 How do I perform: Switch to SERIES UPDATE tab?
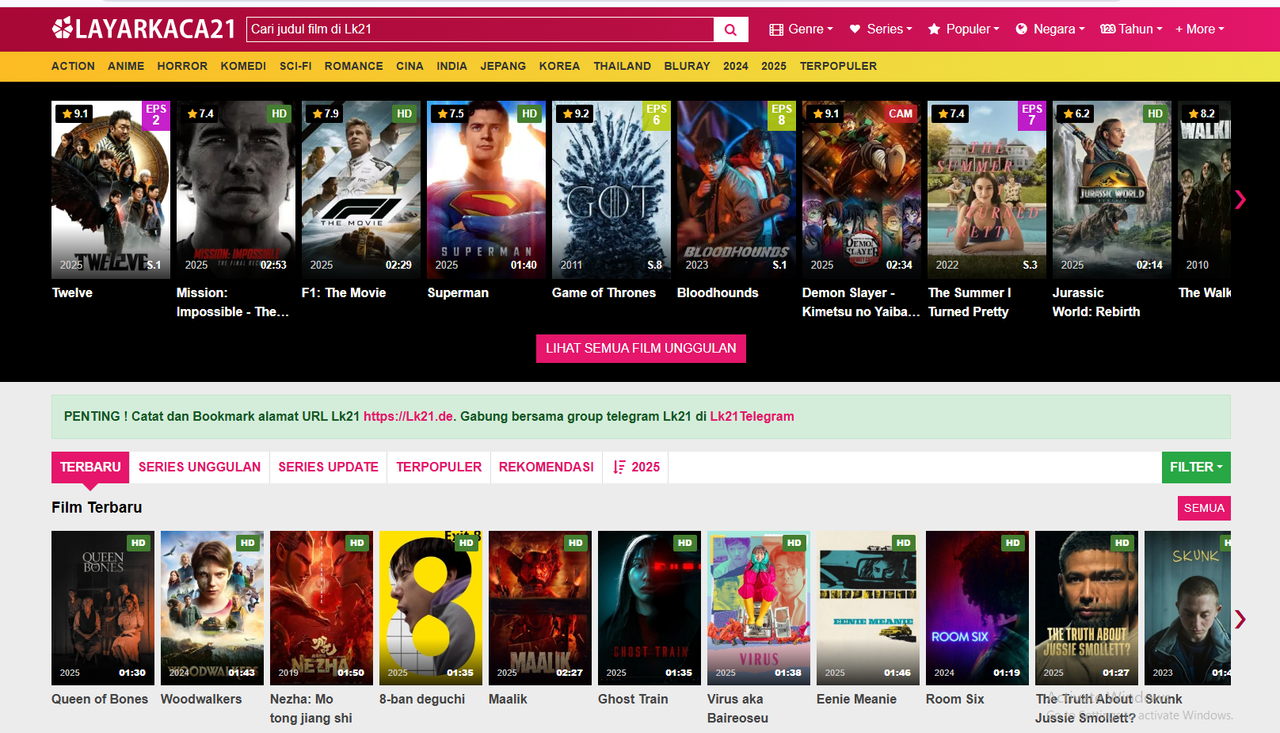point(328,467)
